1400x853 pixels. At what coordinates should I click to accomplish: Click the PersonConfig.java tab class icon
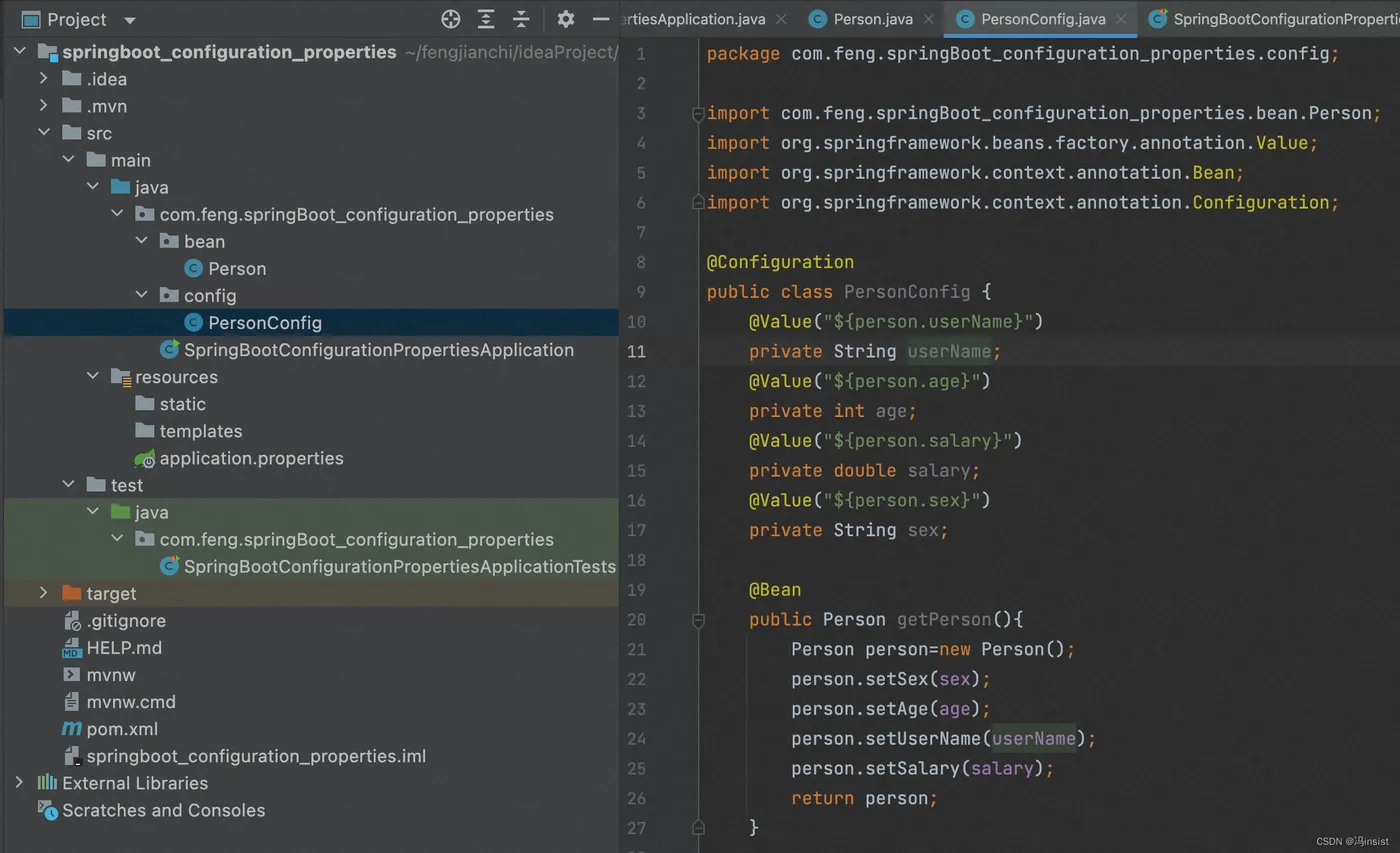click(x=965, y=19)
